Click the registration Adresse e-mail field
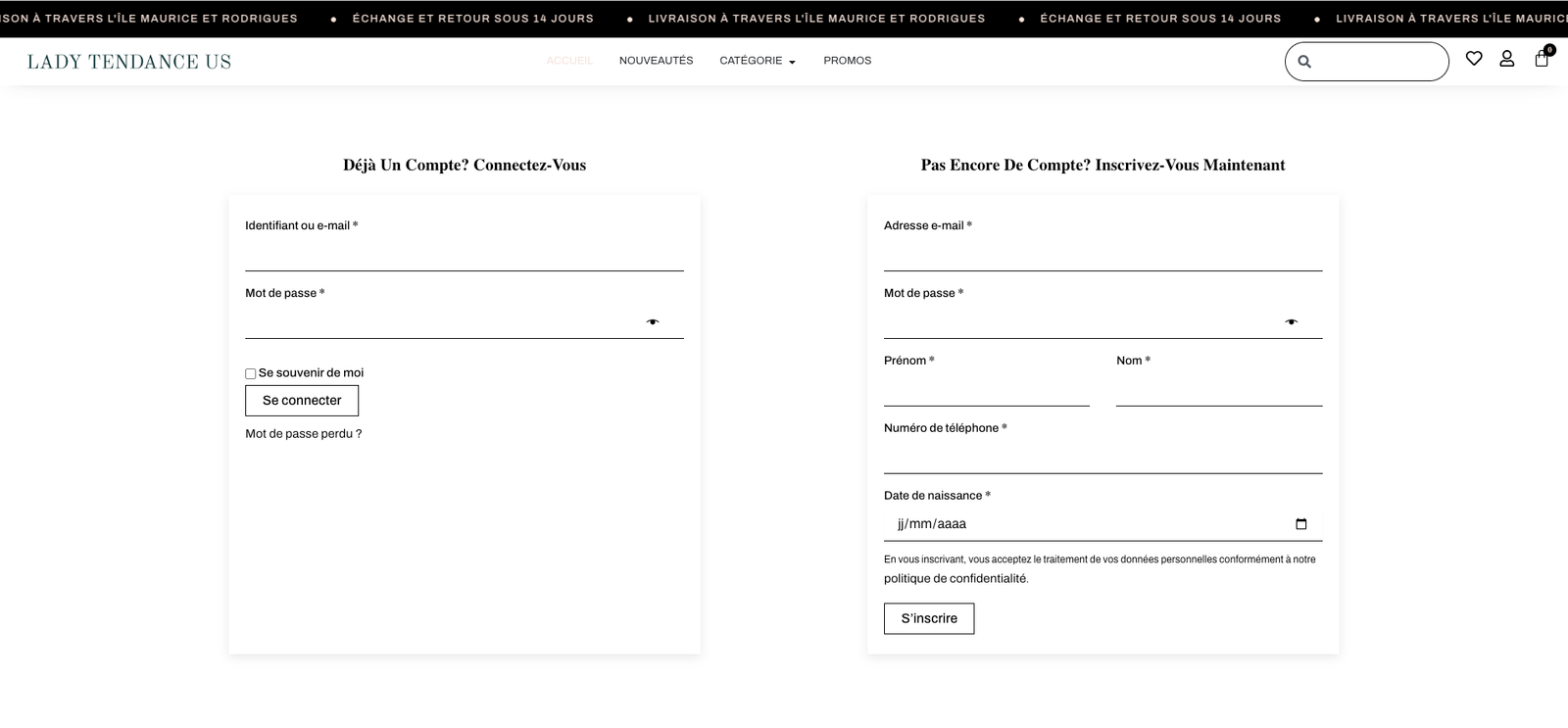Viewport: 1568px width, 728px height. [x=1102, y=256]
